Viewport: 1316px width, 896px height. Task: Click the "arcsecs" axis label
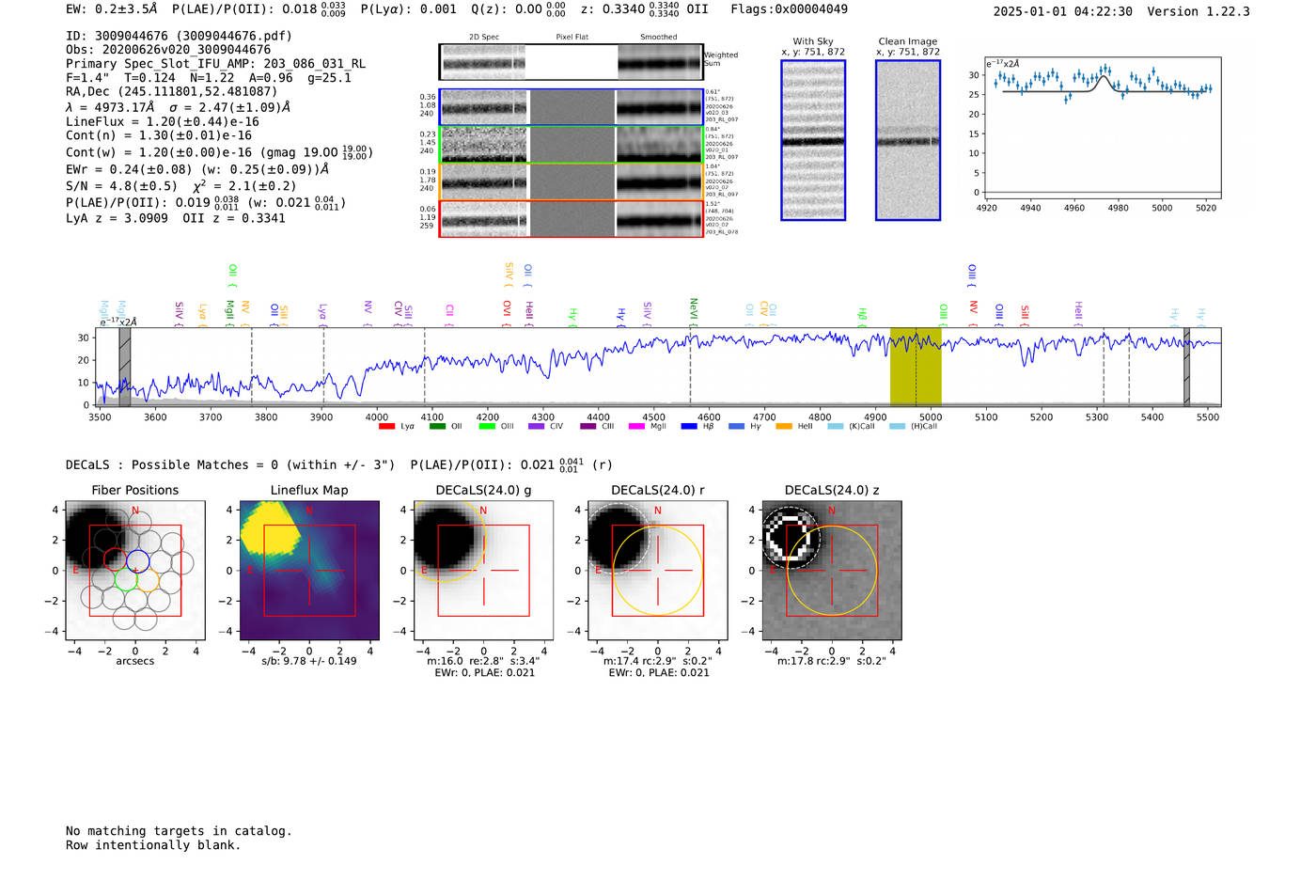135,661
